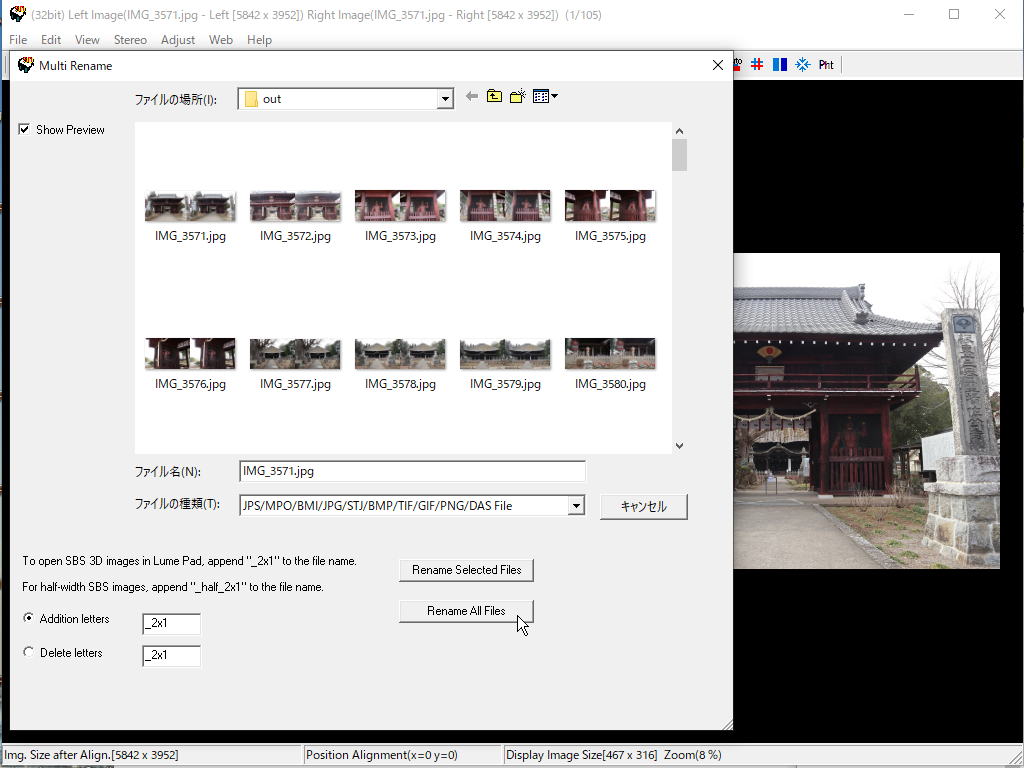Expand the file type dropdown arrow

coord(576,505)
